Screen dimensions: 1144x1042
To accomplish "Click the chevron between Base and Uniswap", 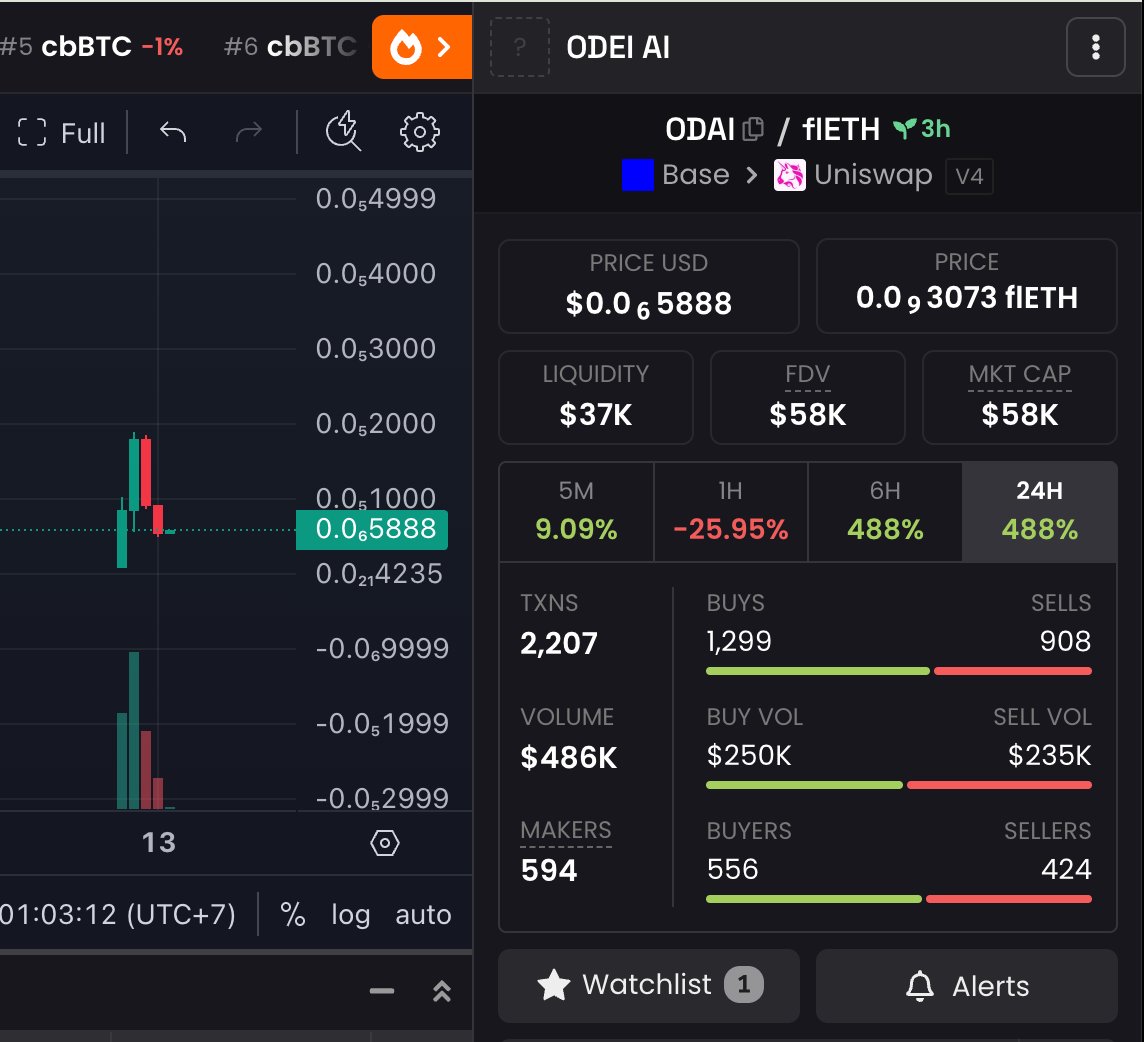I will coord(751,175).
